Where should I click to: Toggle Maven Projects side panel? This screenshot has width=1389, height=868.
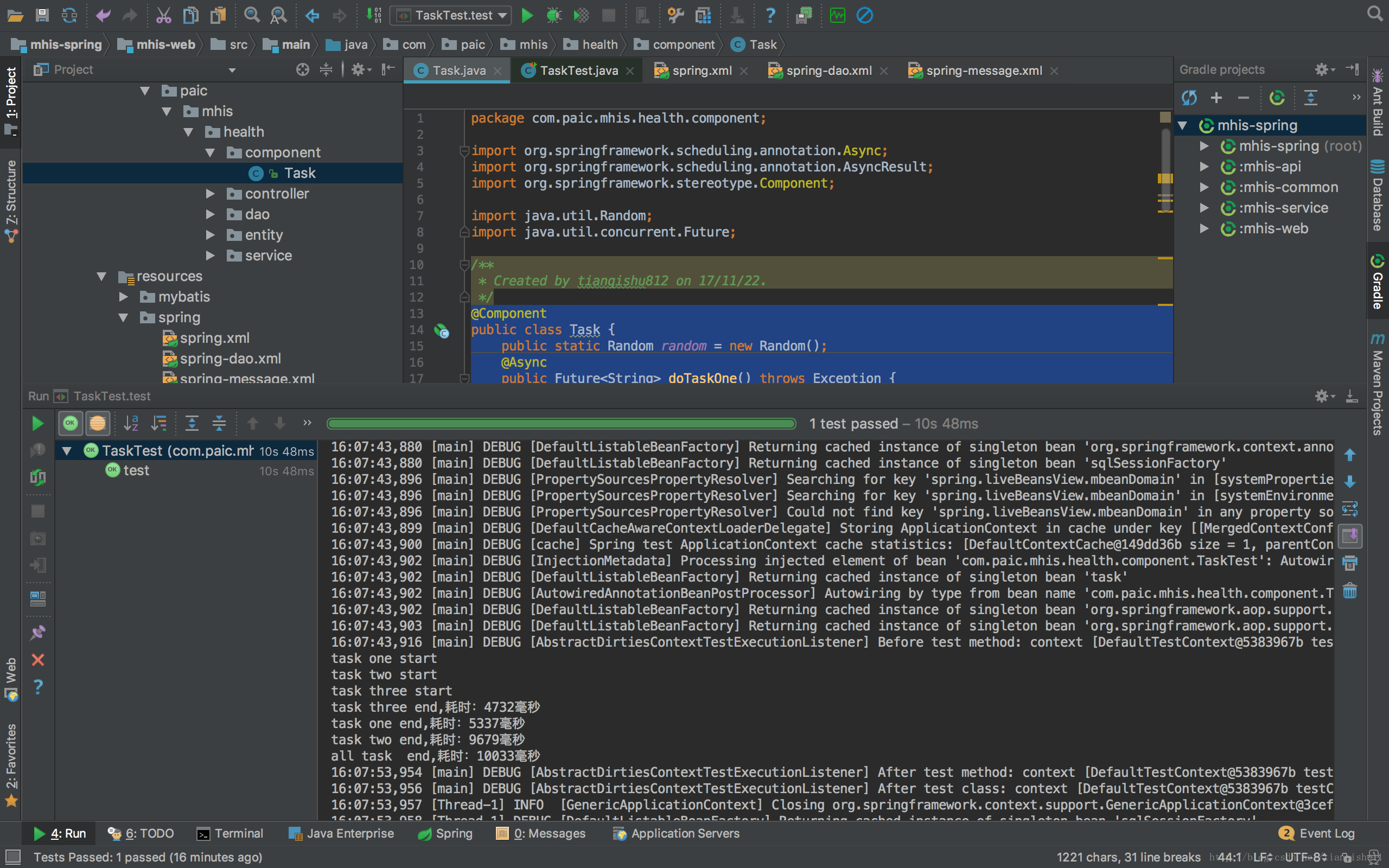[x=1377, y=384]
